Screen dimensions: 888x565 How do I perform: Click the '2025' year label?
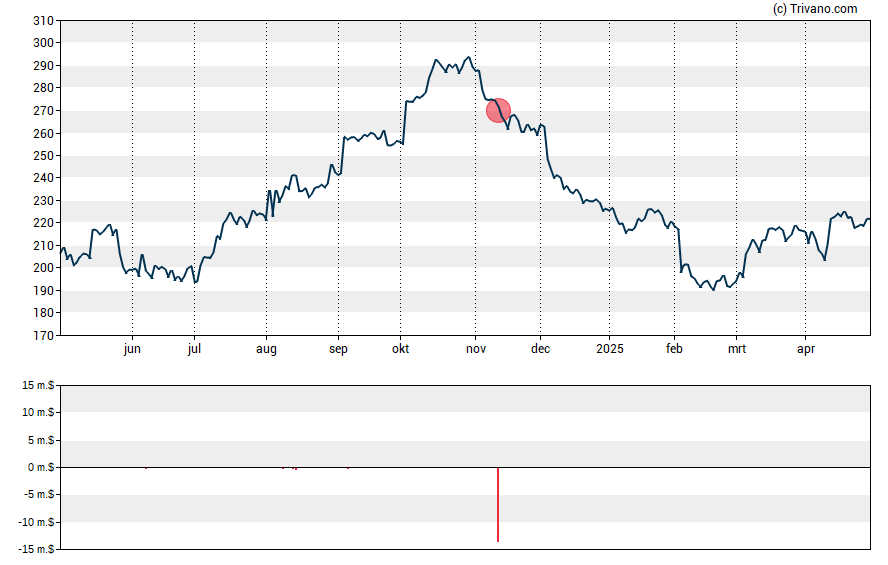[x=609, y=349]
